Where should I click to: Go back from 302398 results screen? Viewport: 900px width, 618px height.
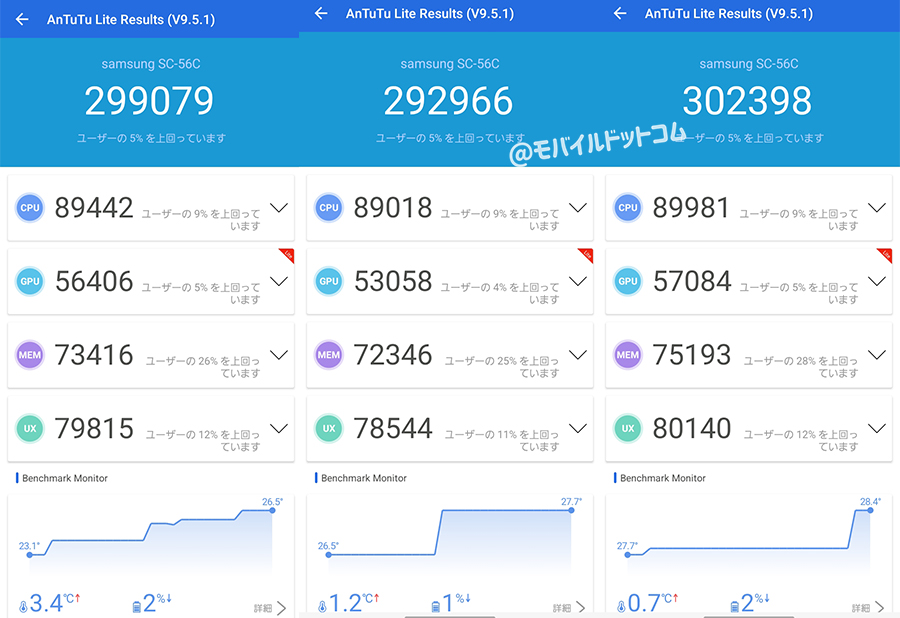620,13
